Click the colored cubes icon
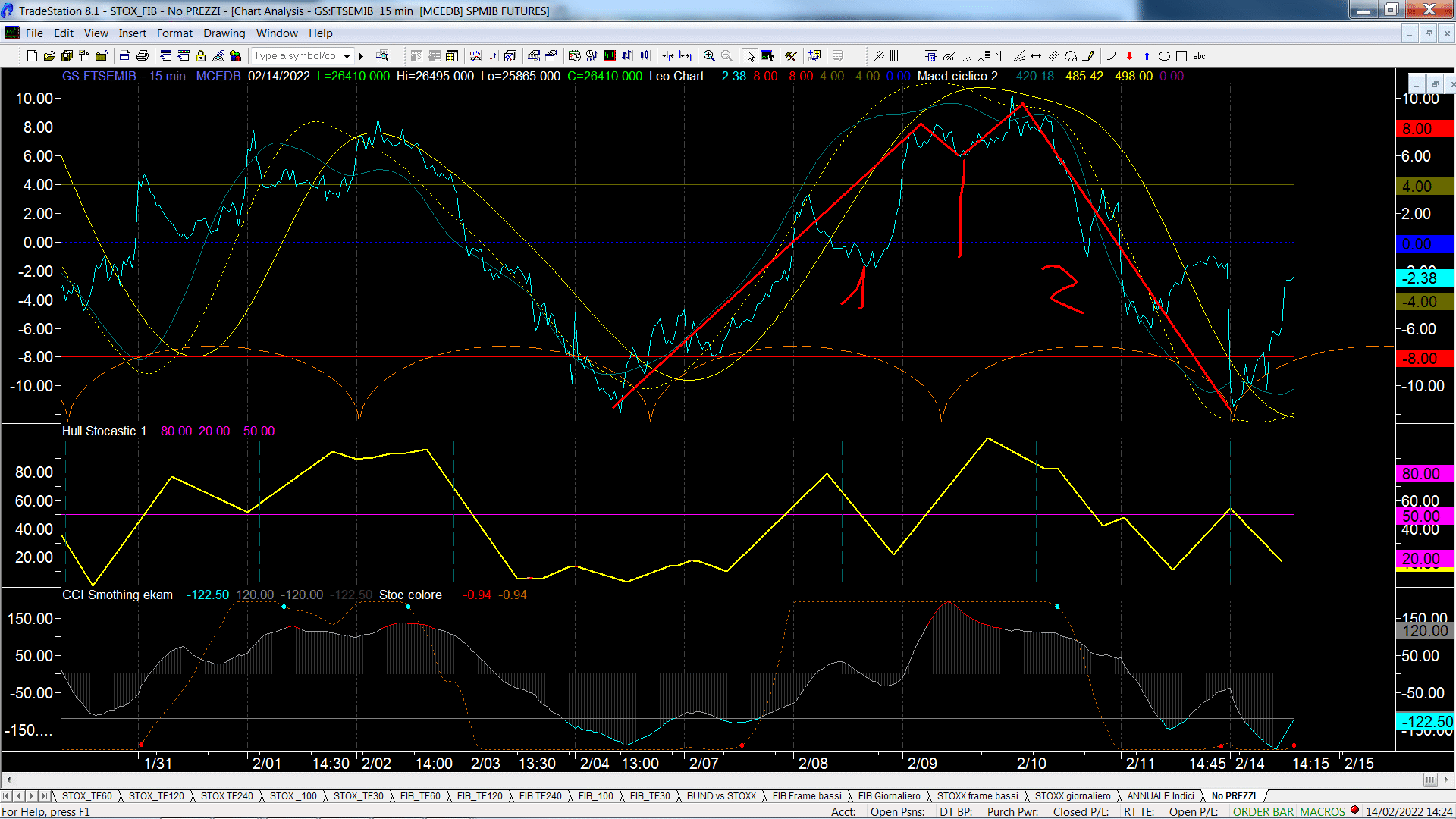Screen dimensions: 1456x819 pos(235,56)
